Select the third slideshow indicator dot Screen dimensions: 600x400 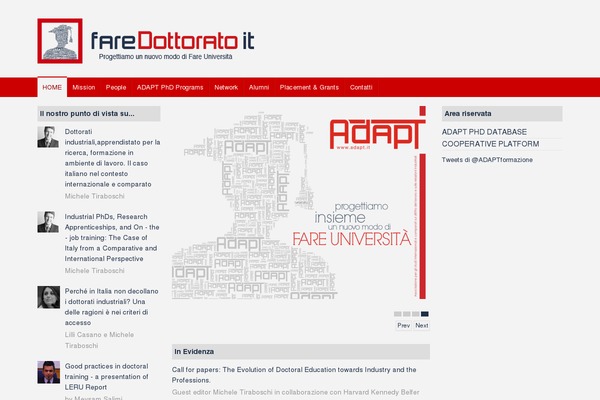tap(416, 314)
